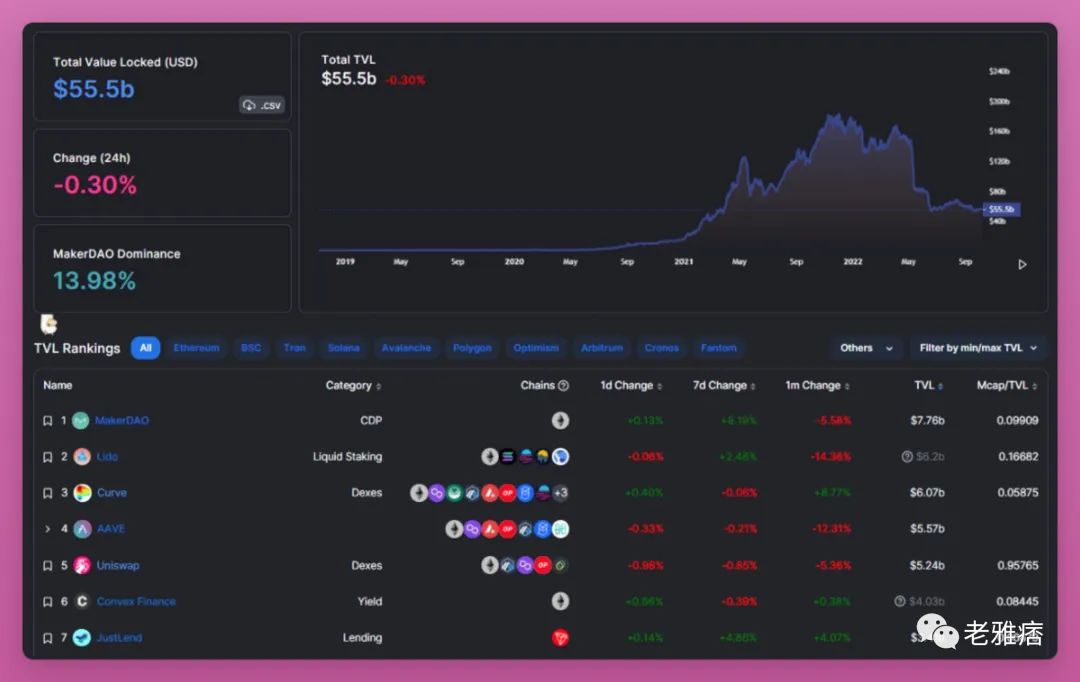Click the JustLend logo icon
This screenshot has width=1080, height=682.
[x=82, y=638]
